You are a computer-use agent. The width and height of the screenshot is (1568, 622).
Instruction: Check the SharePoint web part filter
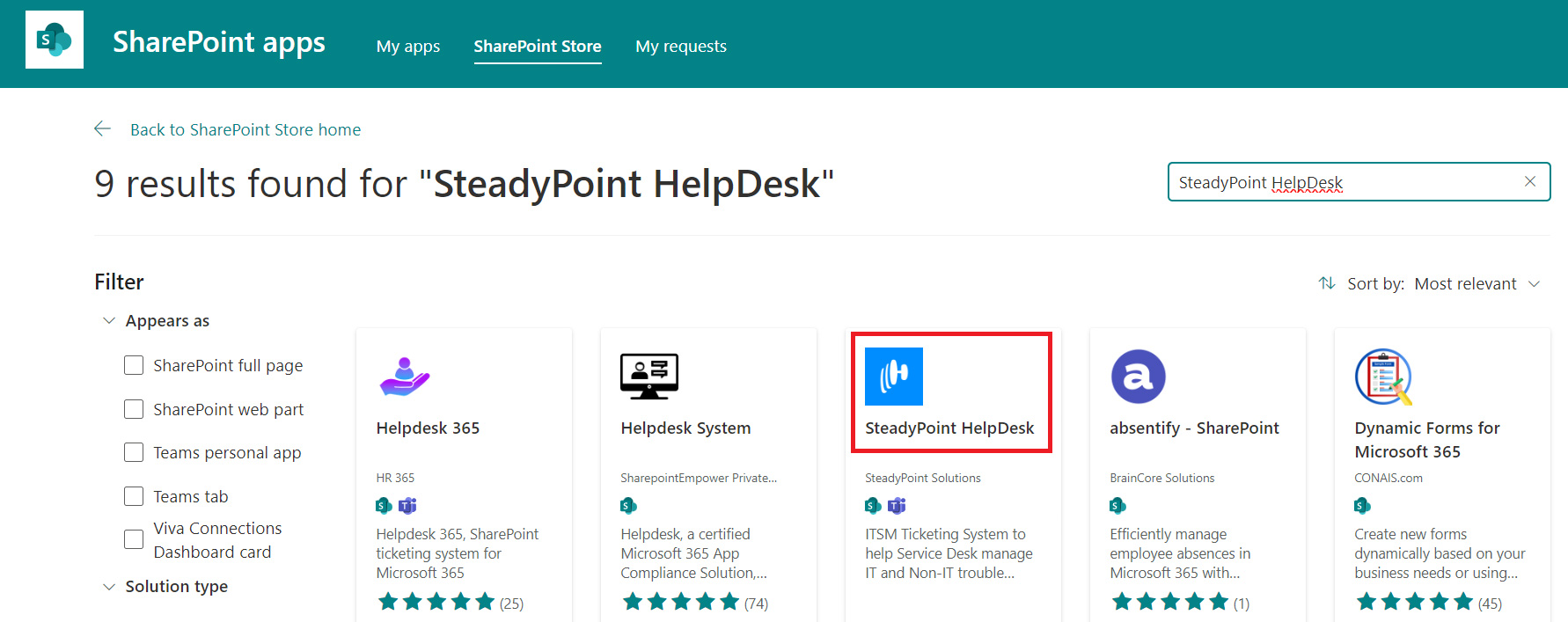(x=134, y=409)
